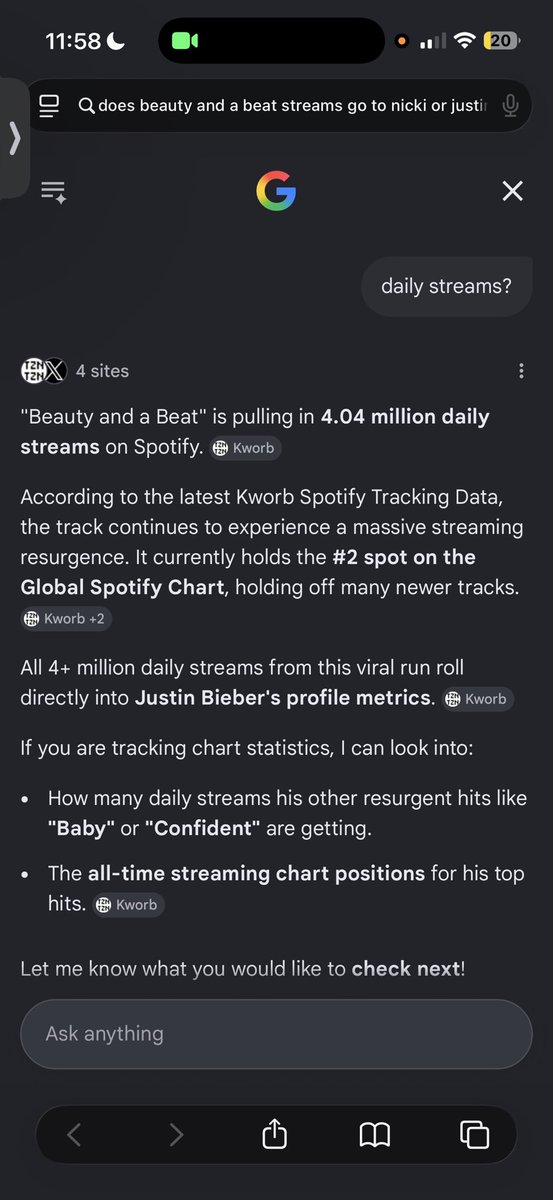Expand the side panel chevron handle

[14, 138]
